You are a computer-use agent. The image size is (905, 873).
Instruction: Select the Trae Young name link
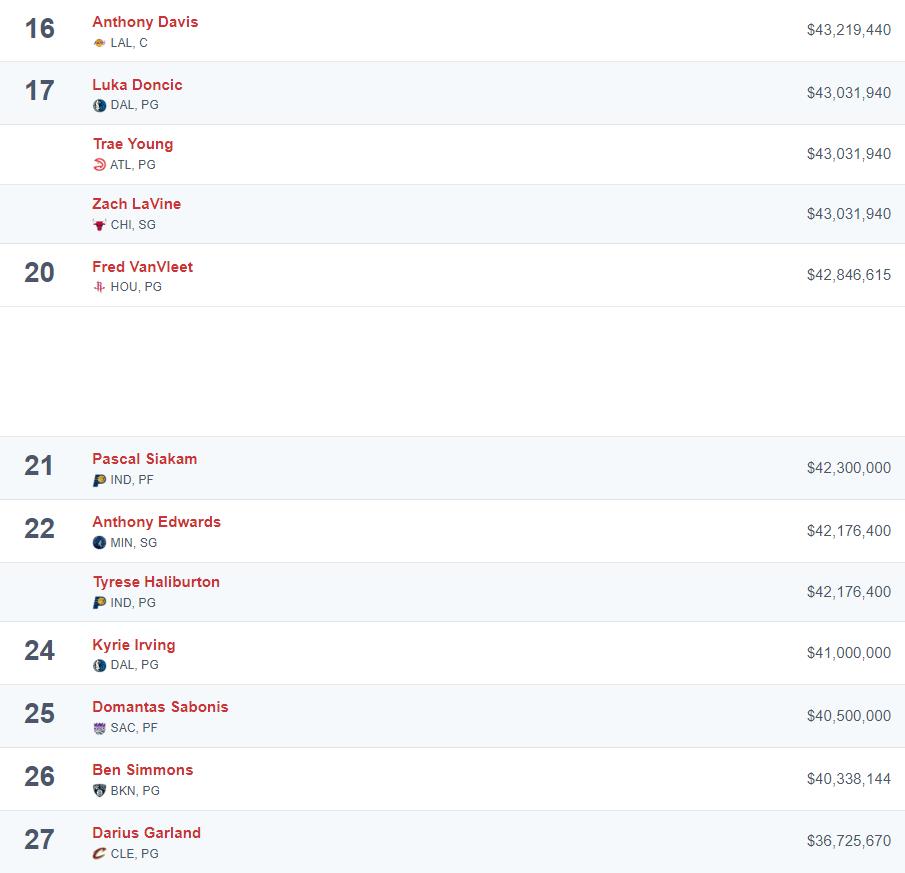tap(133, 144)
